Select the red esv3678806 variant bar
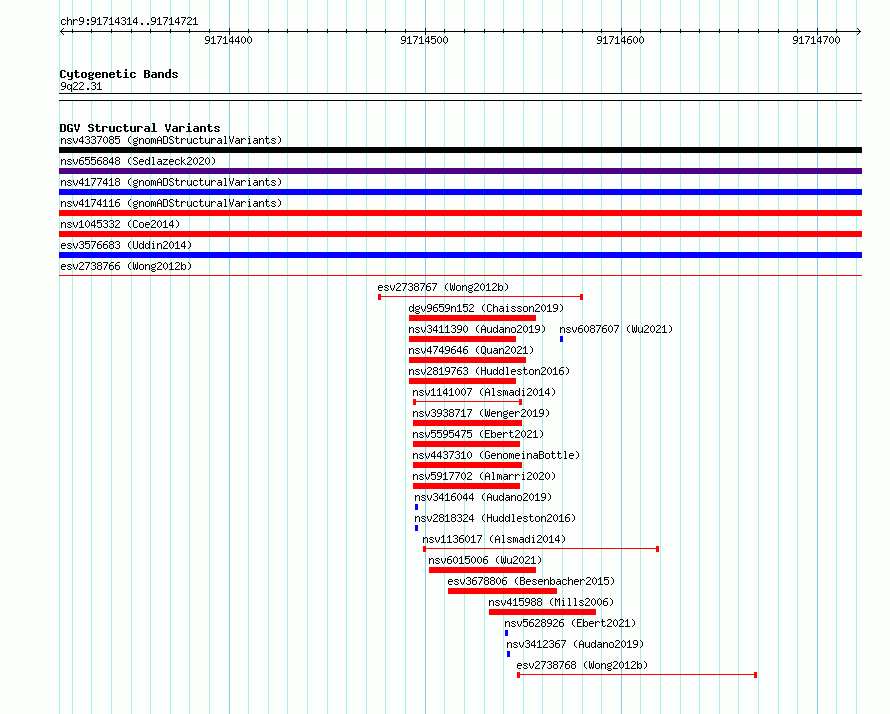890x714 pixels. click(x=502, y=591)
